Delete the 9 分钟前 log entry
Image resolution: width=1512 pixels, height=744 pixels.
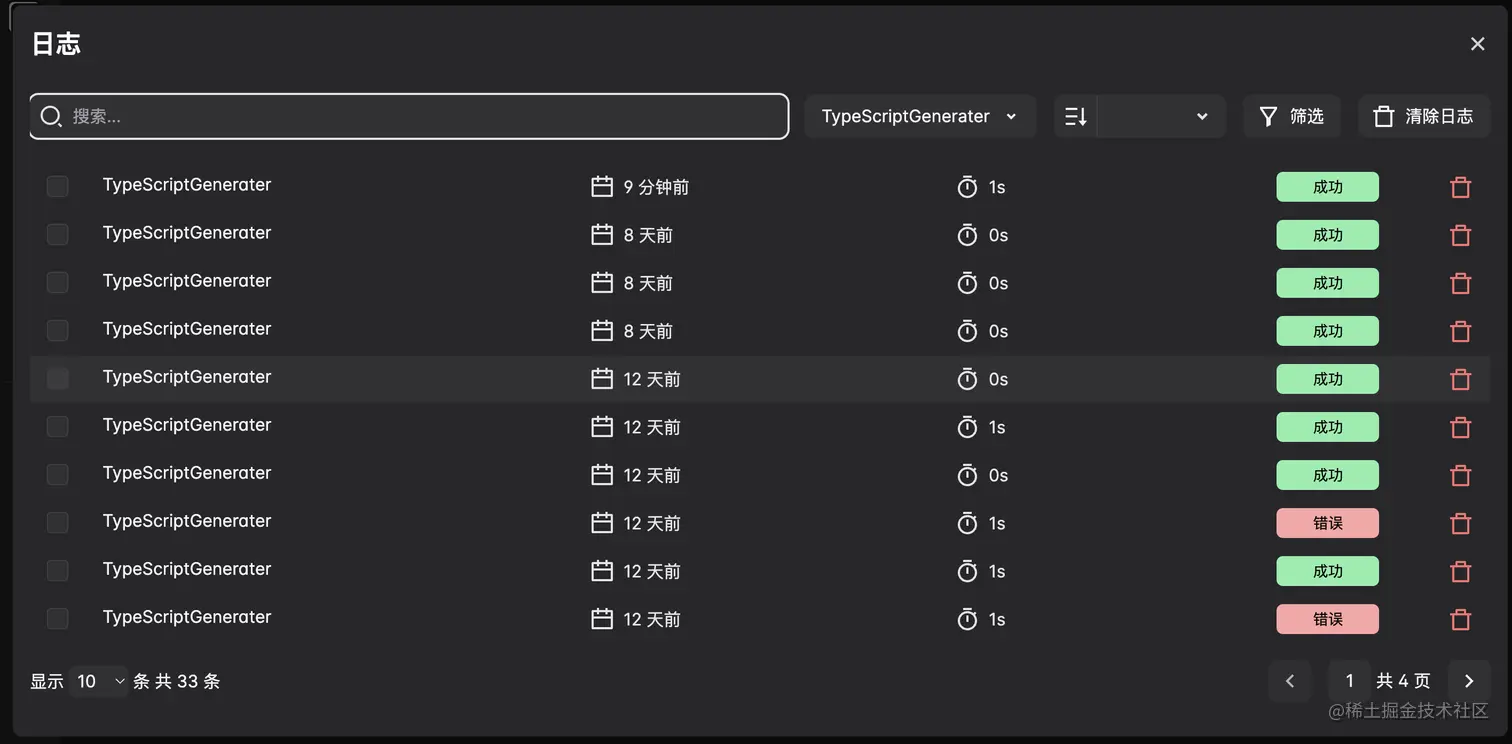coord(1461,187)
